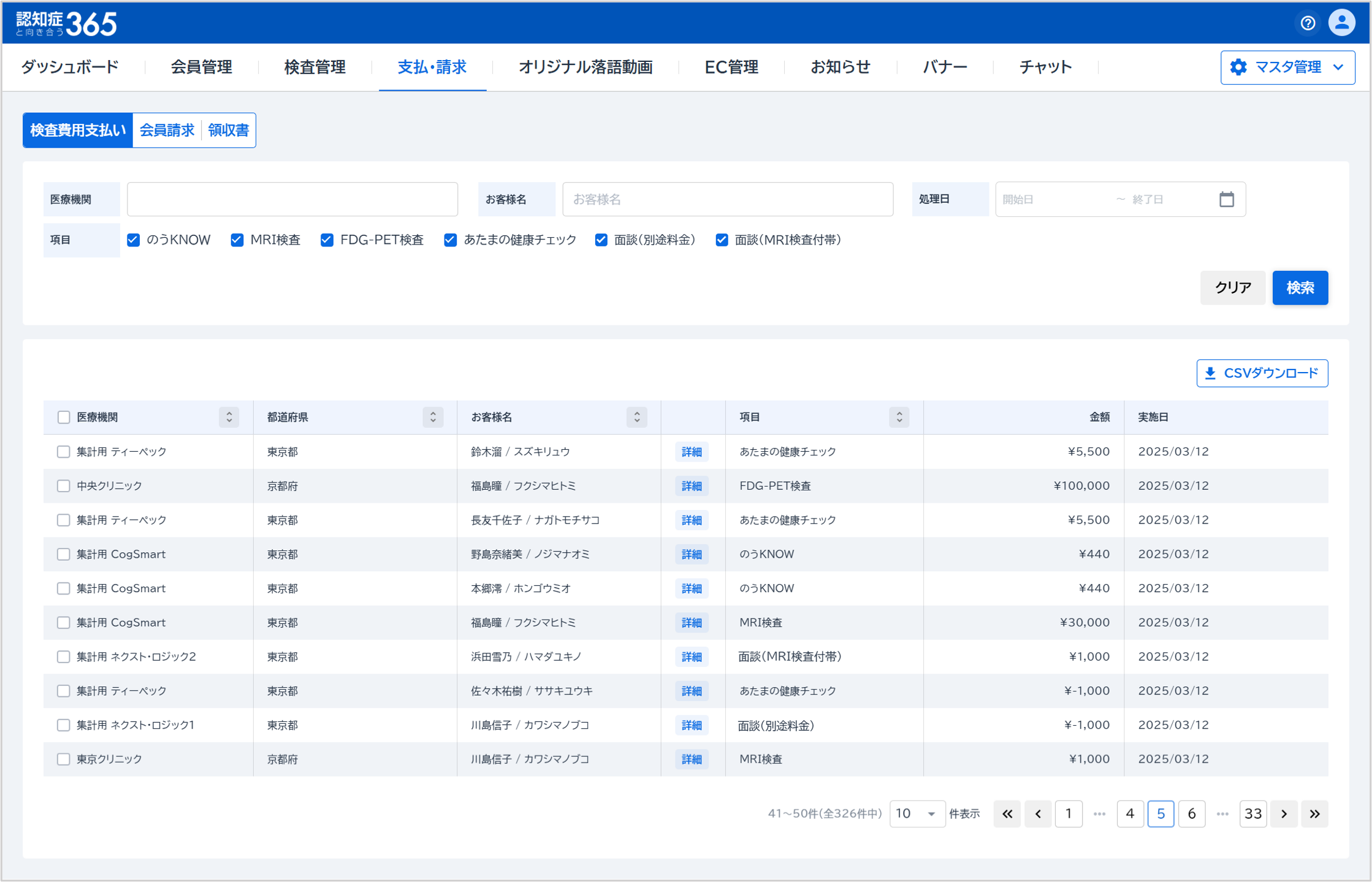
Task: Click next page single arrow
Action: 1284,814
